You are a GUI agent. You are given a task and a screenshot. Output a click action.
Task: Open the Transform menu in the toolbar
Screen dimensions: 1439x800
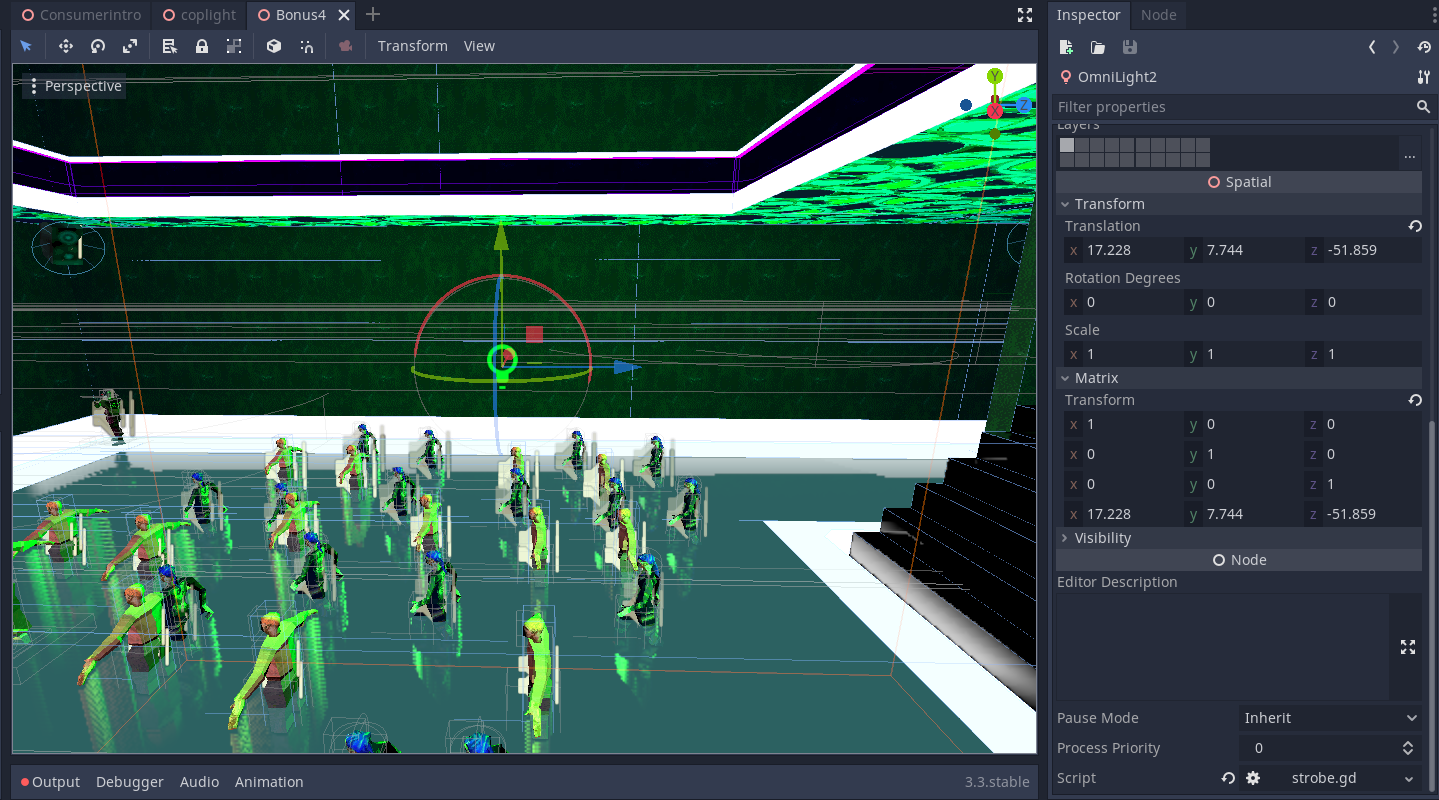tap(413, 46)
